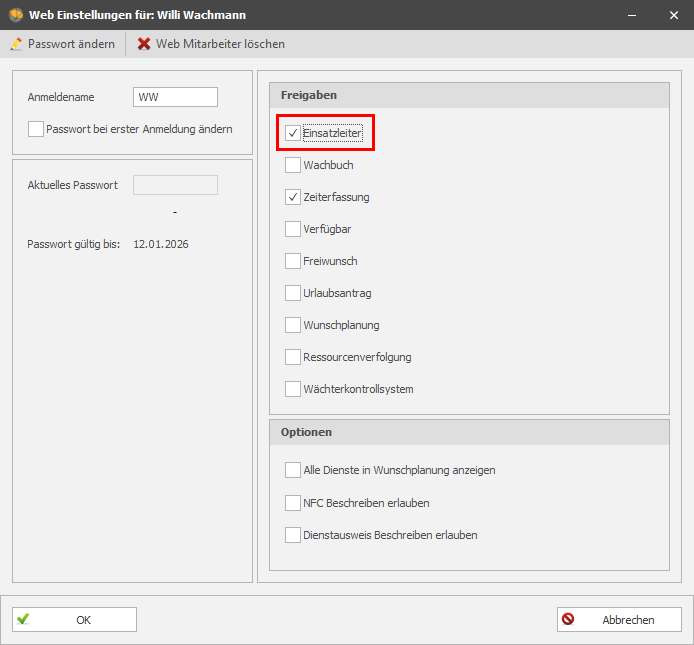
Task: Tick the Ressourcenverfolgung checkbox
Action: click(293, 357)
